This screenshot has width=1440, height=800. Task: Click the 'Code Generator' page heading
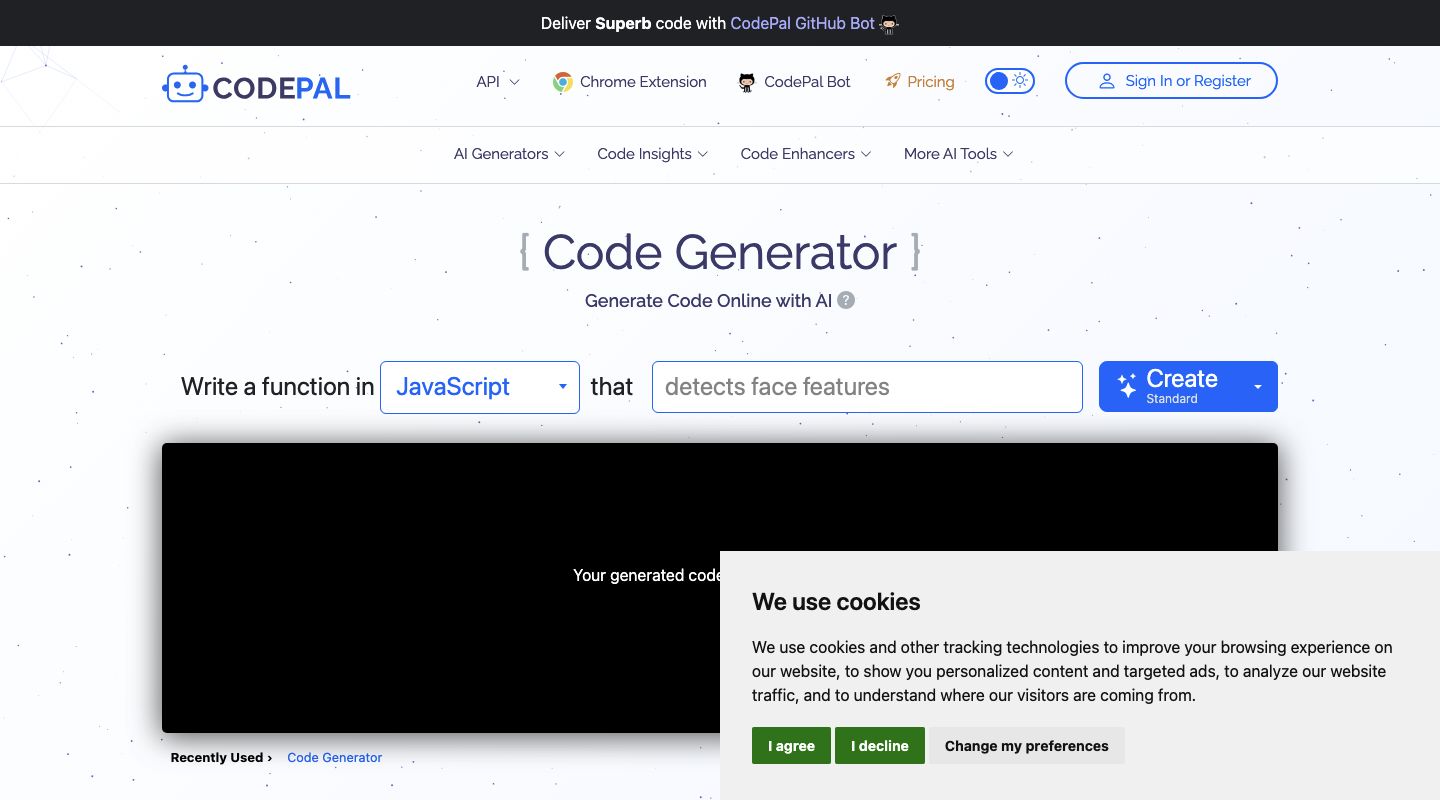click(720, 252)
